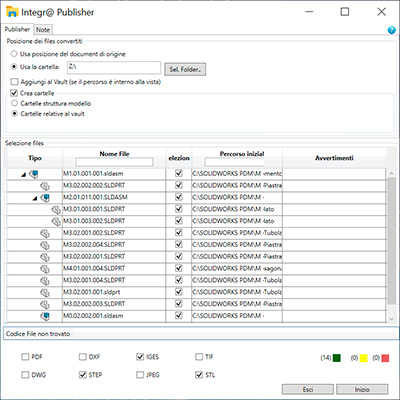Enable the JPEG export checkbox

[x=140, y=375]
